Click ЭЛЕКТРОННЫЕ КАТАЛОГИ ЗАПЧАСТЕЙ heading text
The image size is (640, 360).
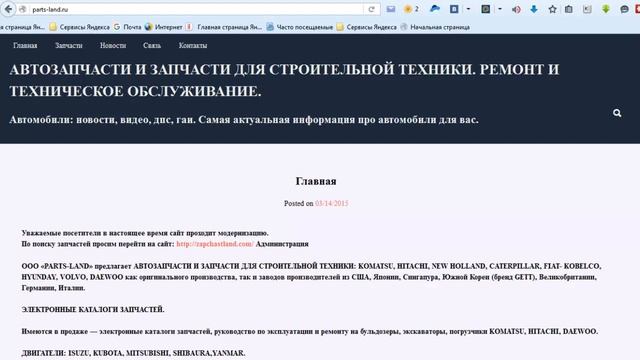click(x=93, y=309)
